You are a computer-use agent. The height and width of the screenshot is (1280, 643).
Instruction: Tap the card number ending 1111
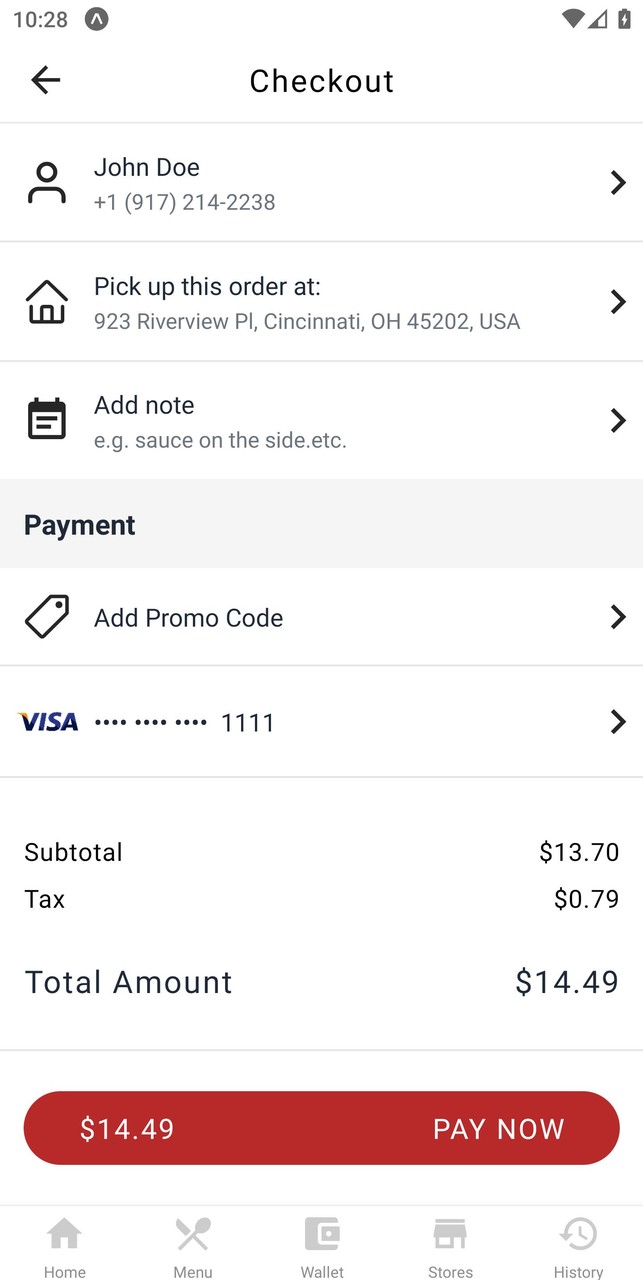(x=247, y=723)
